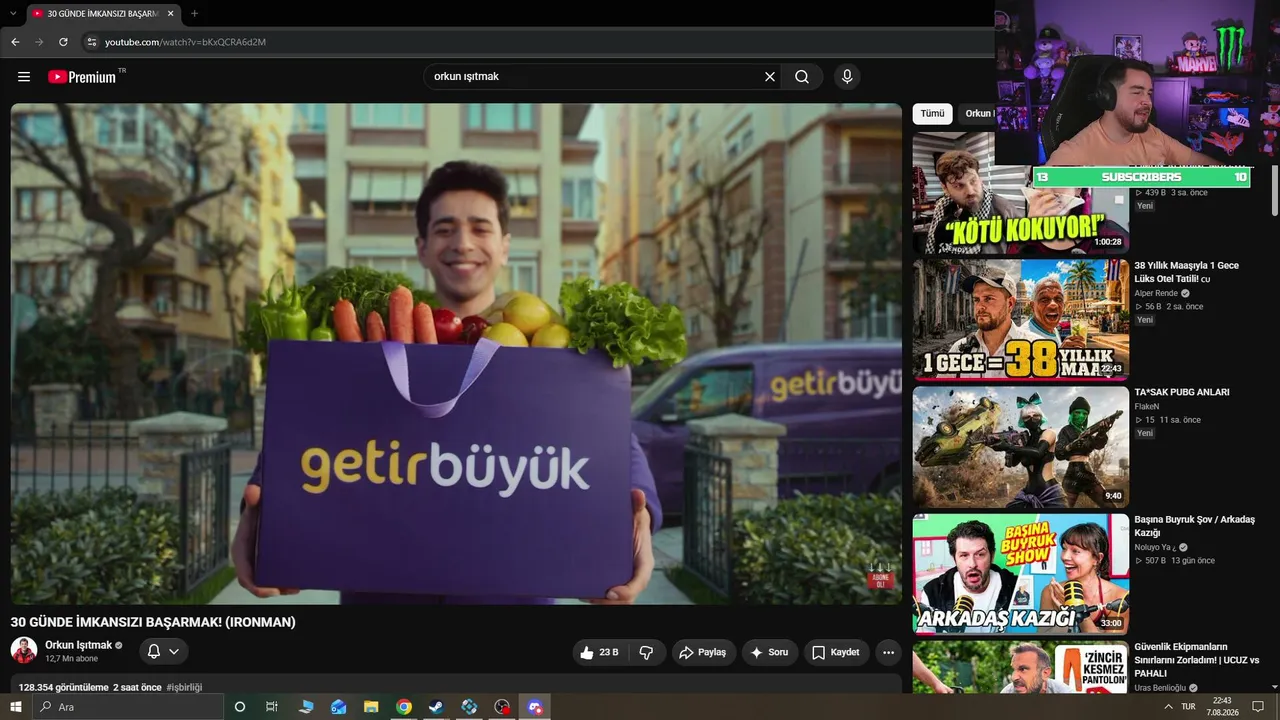The width and height of the screenshot is (1280, 720).
Task: Play the 'KÖTÜ KOKUYOR!' video thumbnail
Action: coord(1021,192)
